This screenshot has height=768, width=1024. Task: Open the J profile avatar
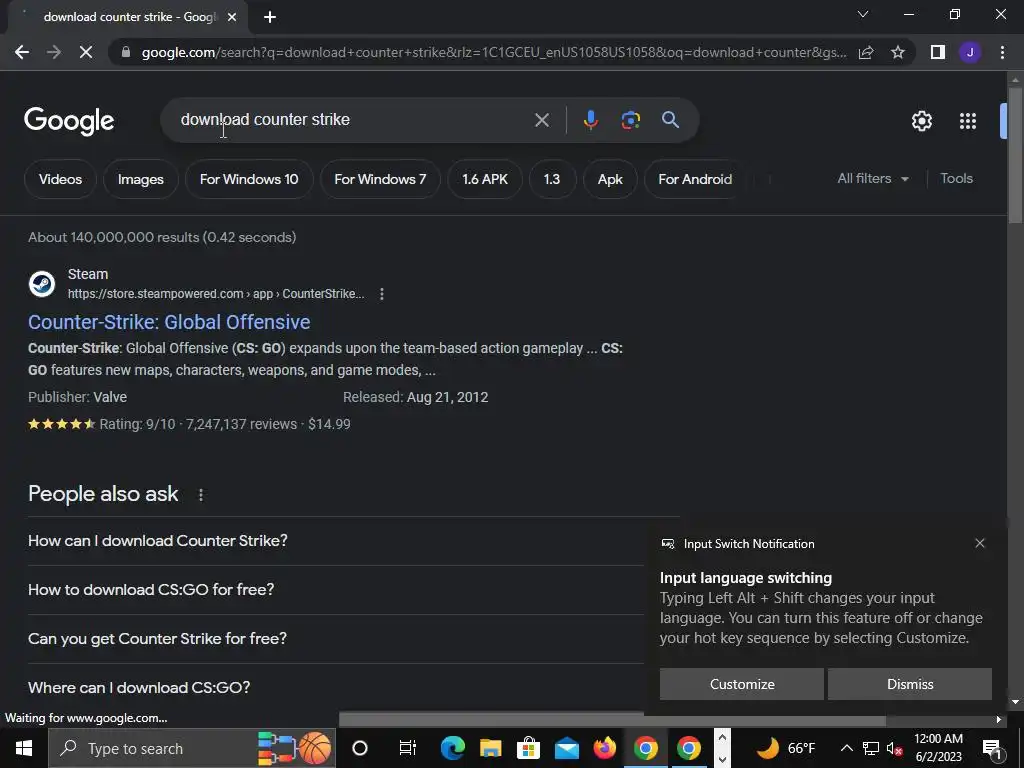970,52
